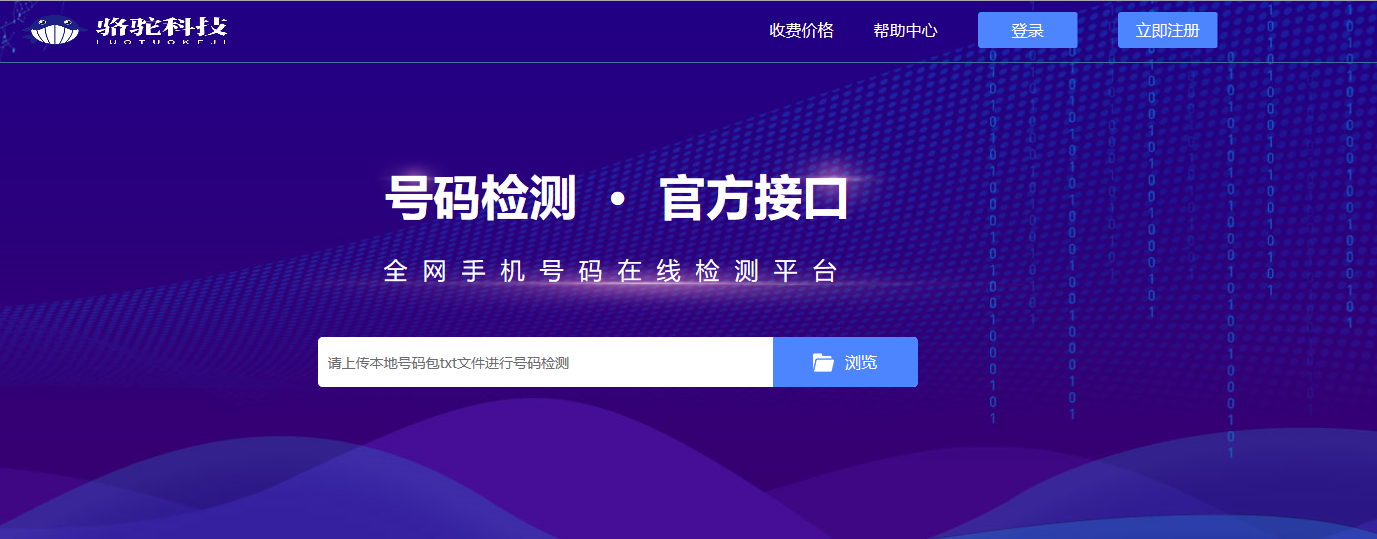
Task: Click the 官方接口 headline text
Action: pos(754,199)
